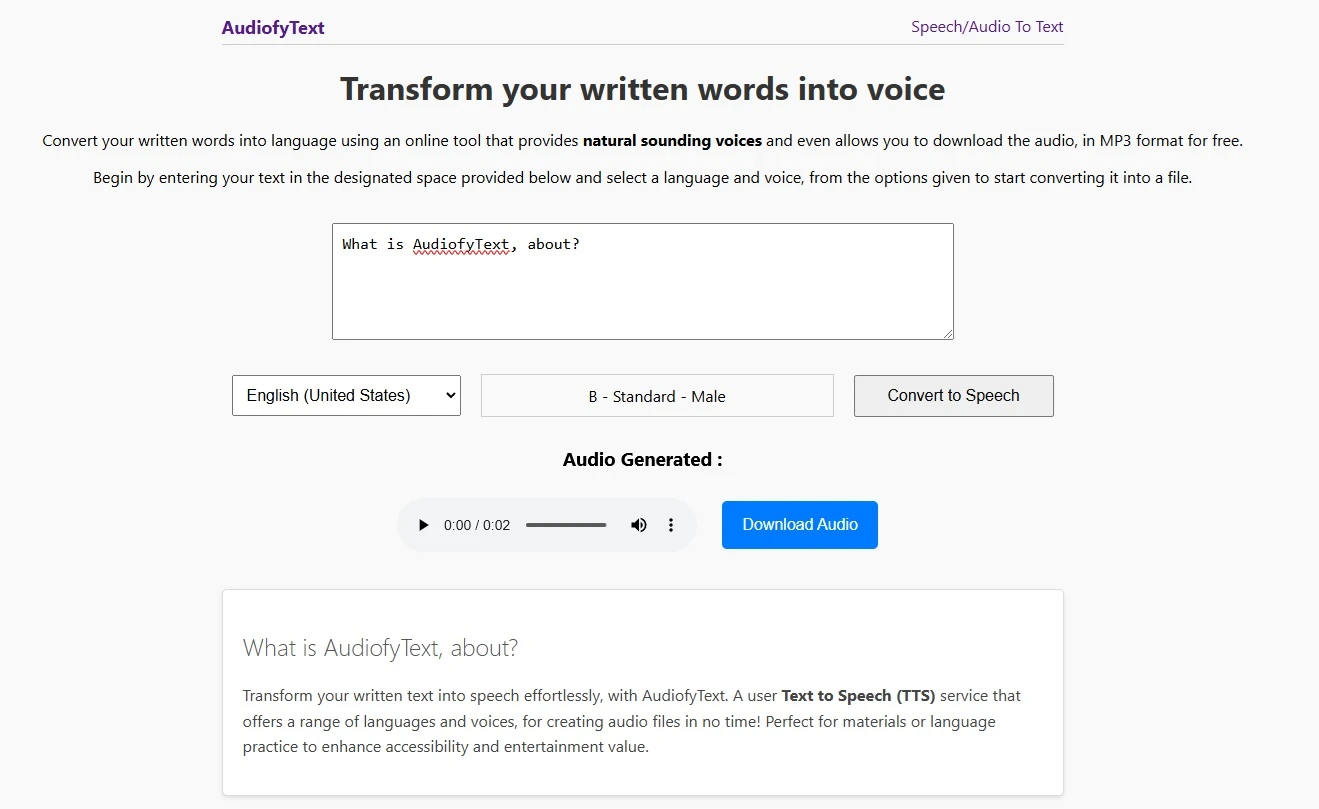The width and height of the screenshot is (1319, 809).
Task: Click the red-underlined word AudiofyText in the textarea
Action: pyautogui.click(x=461, y=244)
